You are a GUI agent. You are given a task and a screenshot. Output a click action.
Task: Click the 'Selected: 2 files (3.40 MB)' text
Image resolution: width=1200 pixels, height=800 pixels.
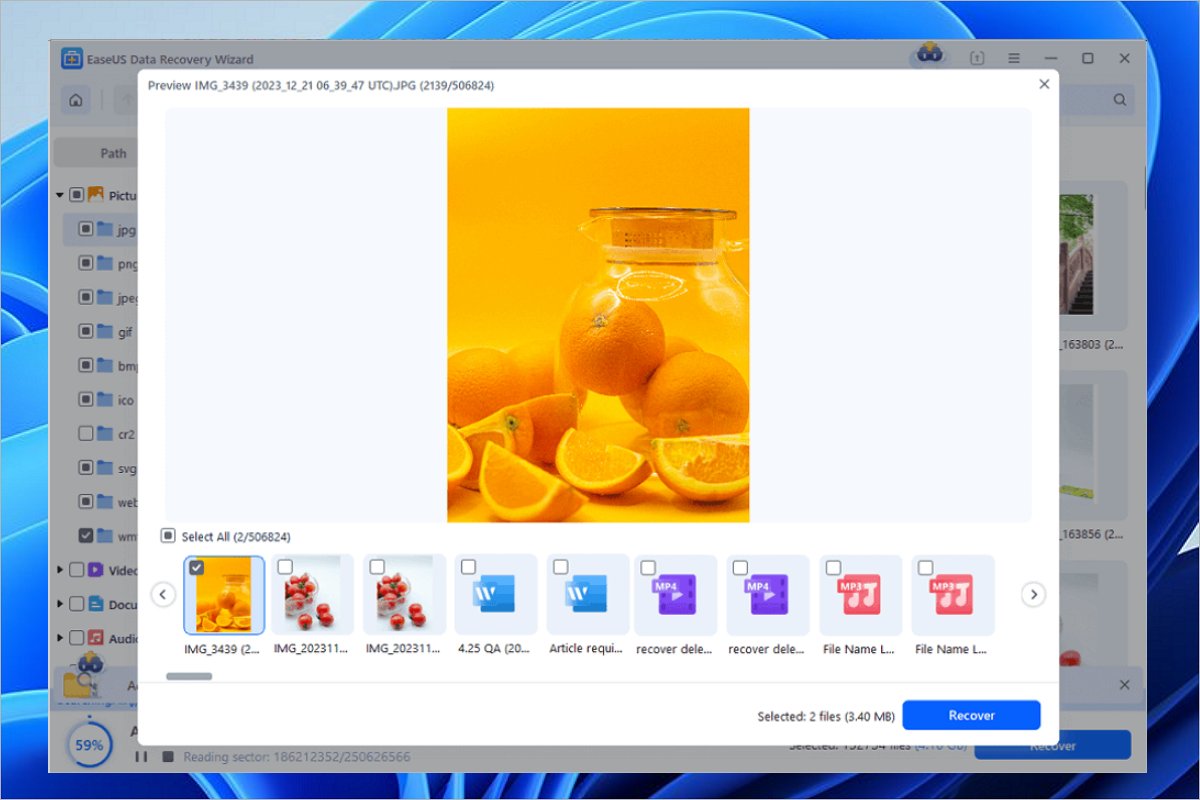(825, 716)
